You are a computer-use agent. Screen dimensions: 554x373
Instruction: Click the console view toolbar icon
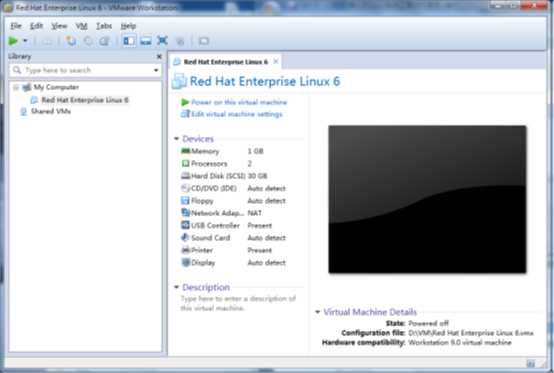click(x=204, y=41)
